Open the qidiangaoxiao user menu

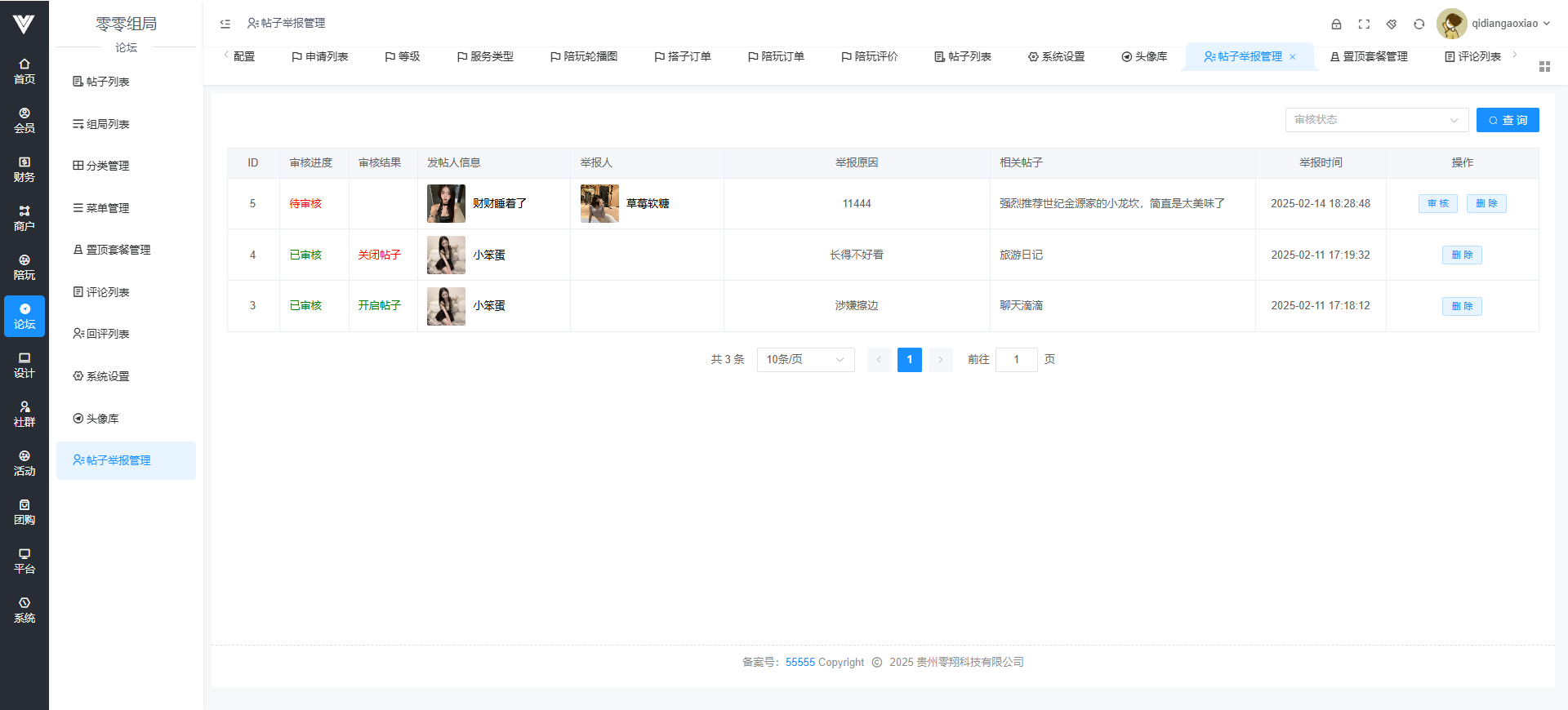(x=1494, y=24)
